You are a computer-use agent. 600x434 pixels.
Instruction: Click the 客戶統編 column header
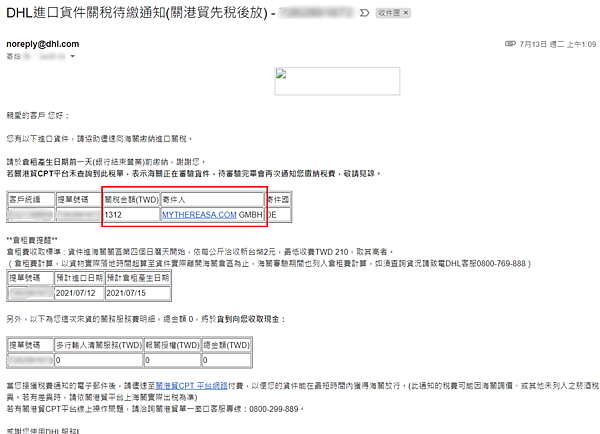coord(30,199)
